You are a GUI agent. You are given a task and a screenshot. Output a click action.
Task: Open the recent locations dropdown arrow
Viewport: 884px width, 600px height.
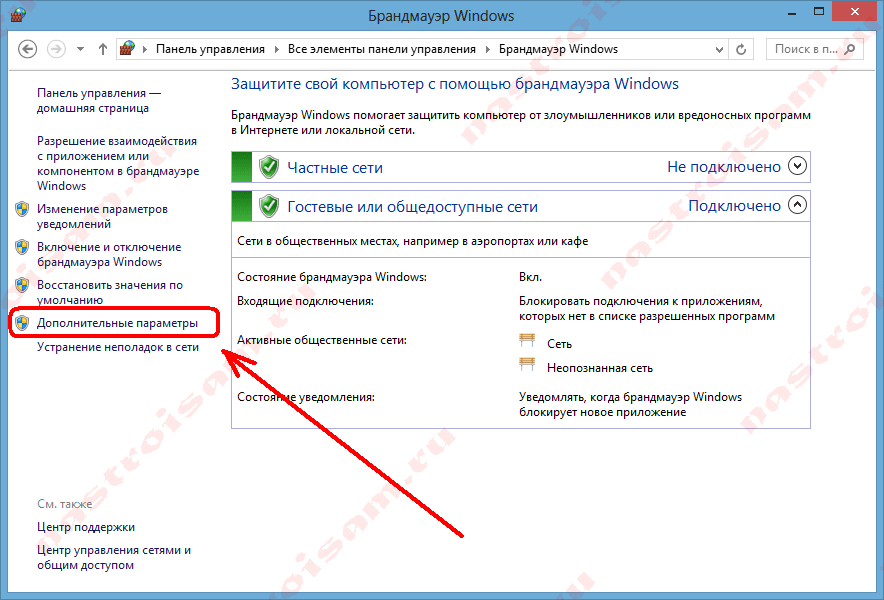(81, 49)
